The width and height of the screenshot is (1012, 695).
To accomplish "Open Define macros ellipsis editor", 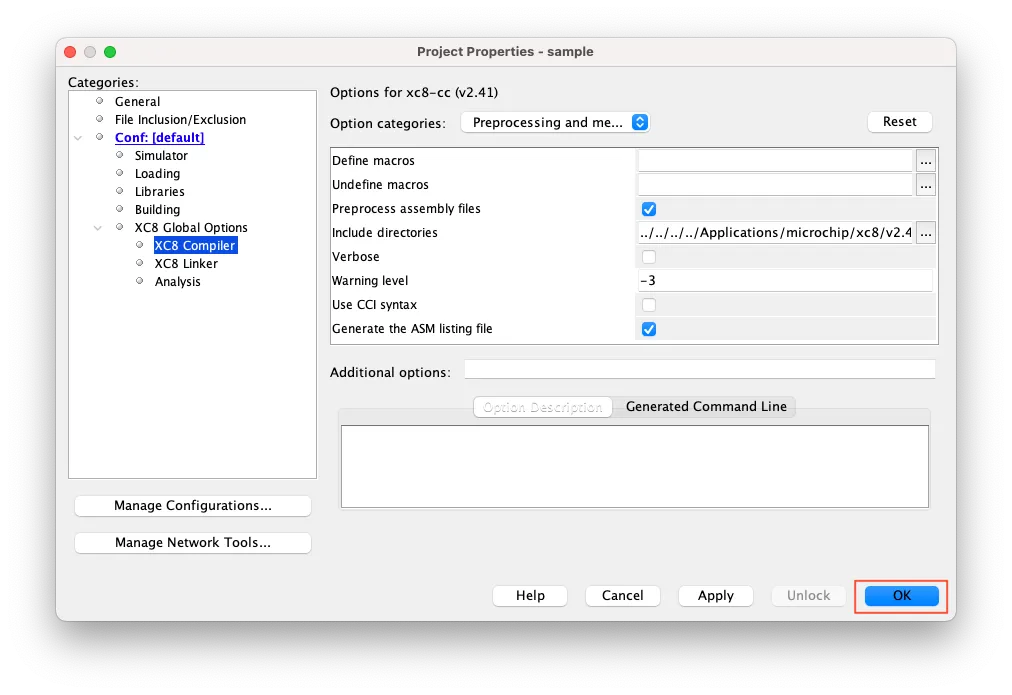I will pos(926,161).
